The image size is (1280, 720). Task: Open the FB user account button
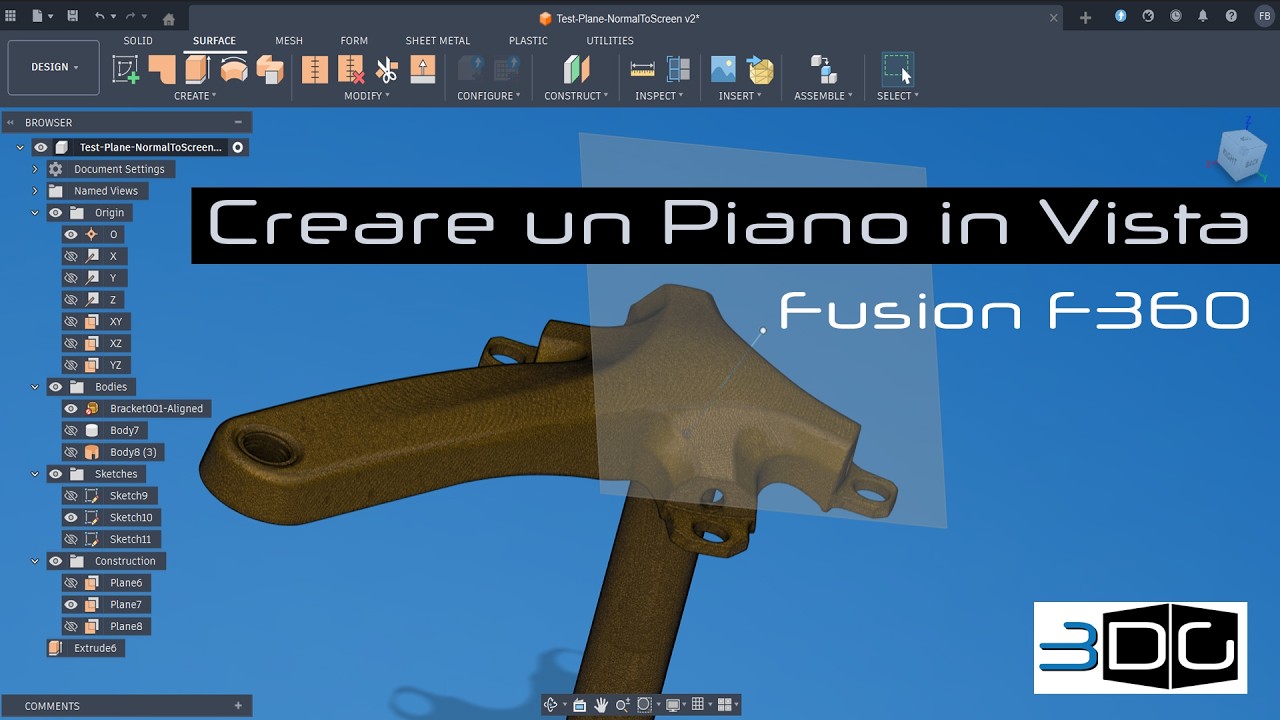pos(1264,16)
